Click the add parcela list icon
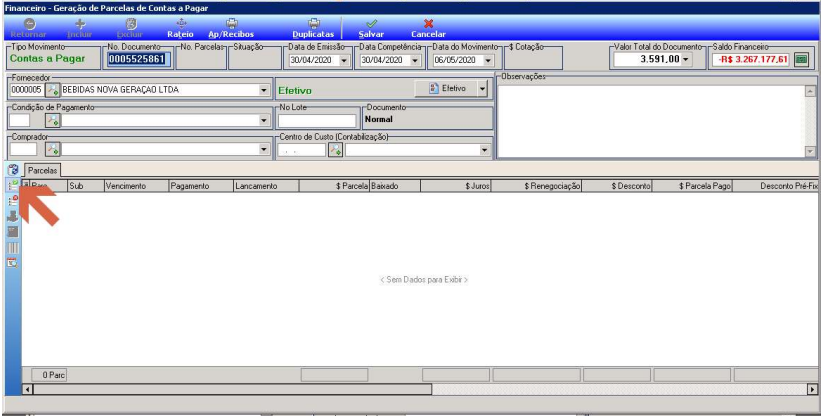The height and width of the screenshot is (417, 821). (13, 185)
